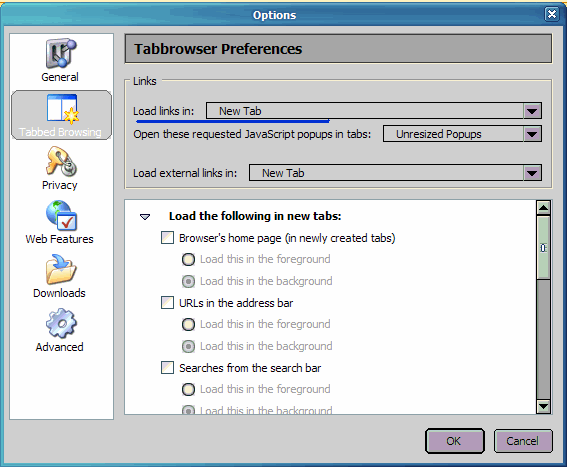Viewport: 567px width, 467px height.
Task: Collapse Load the following in new tabs
Action: tap(145, 217)
